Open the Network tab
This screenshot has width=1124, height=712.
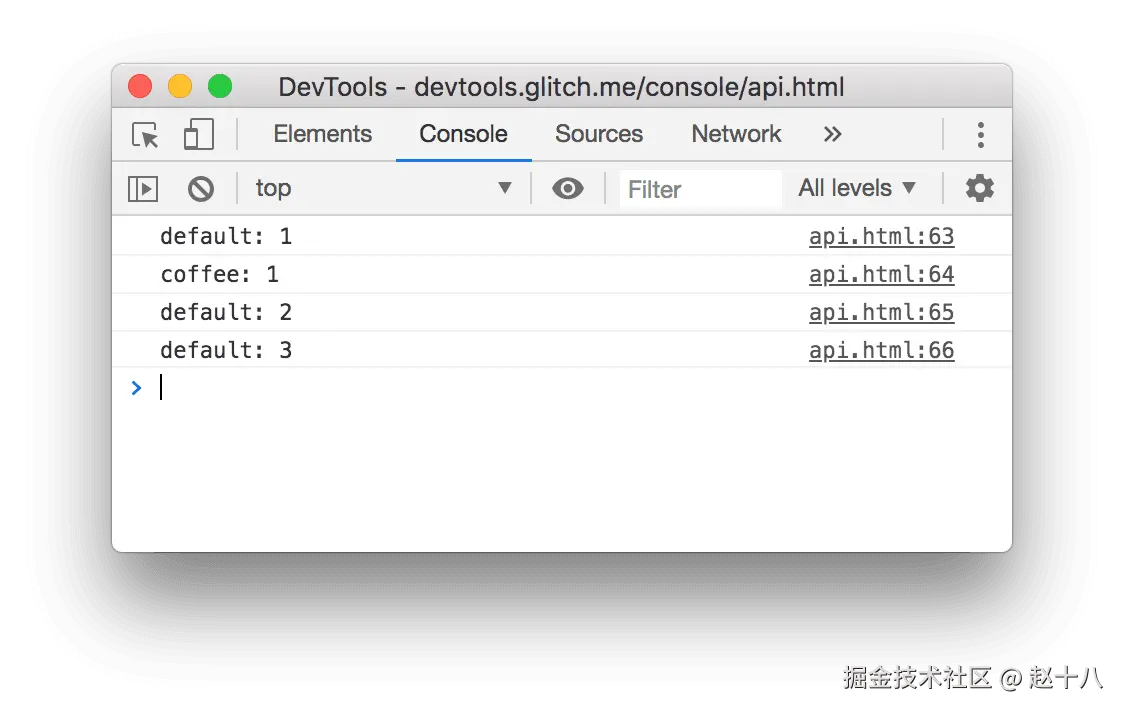(736, 134)
